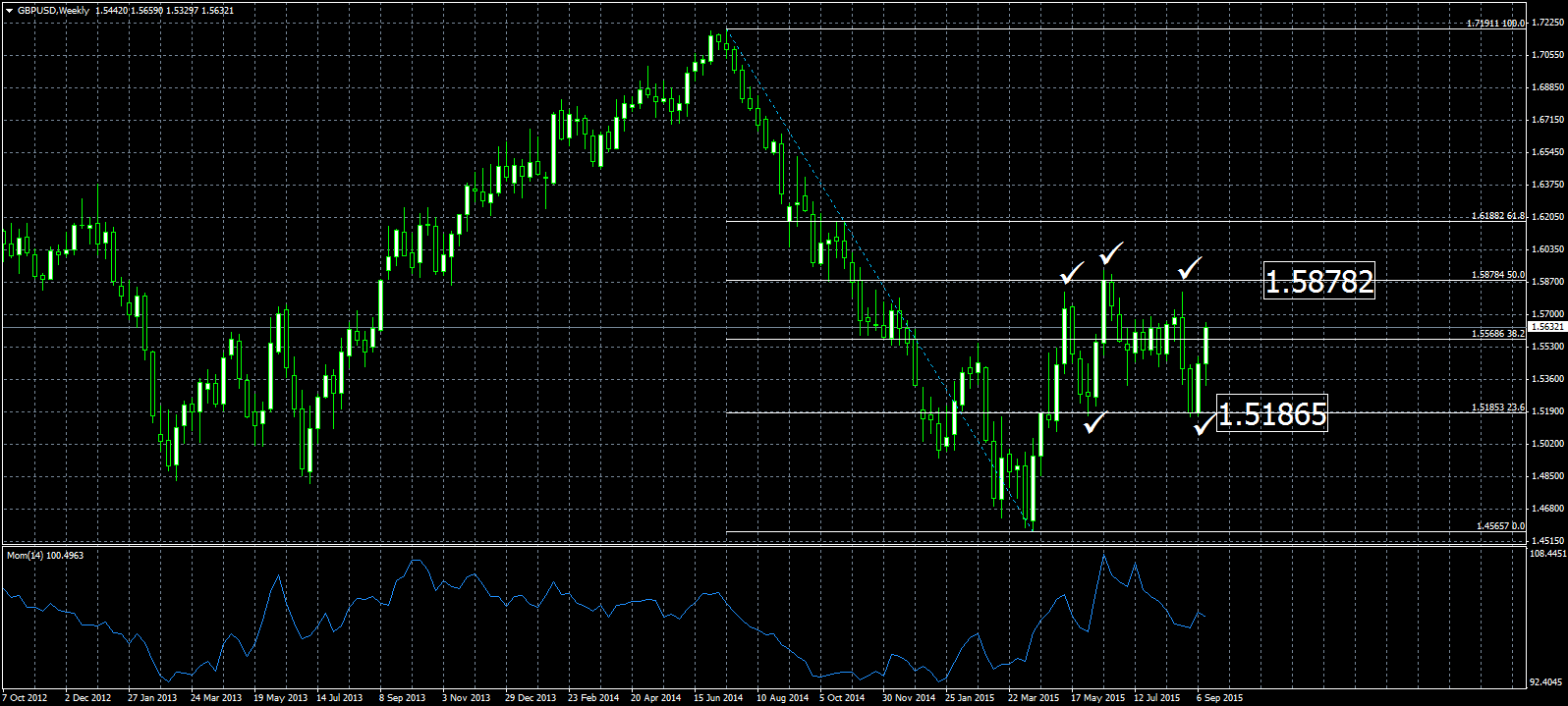This screenshot has width=1568, height=706.
Task: Click the 15 Jun 2014 date on the time axis
Action: pos(719,698)
